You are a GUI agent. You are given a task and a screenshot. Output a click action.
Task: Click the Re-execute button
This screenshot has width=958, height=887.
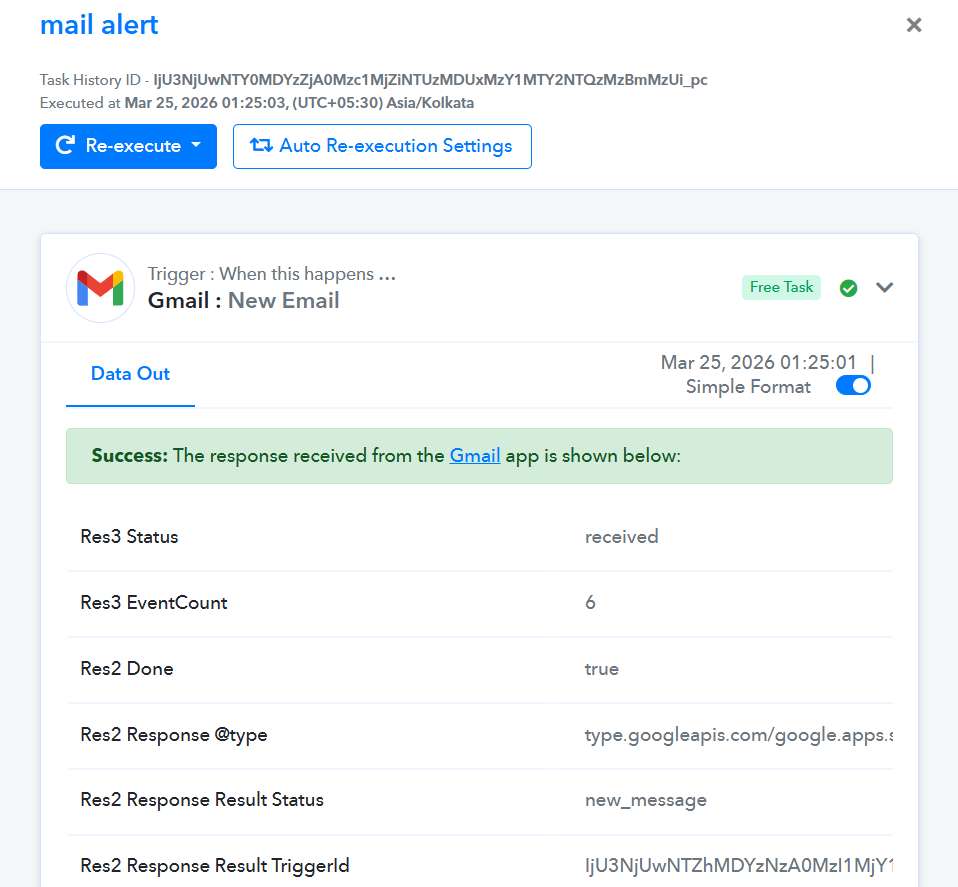tap(118, 146)
